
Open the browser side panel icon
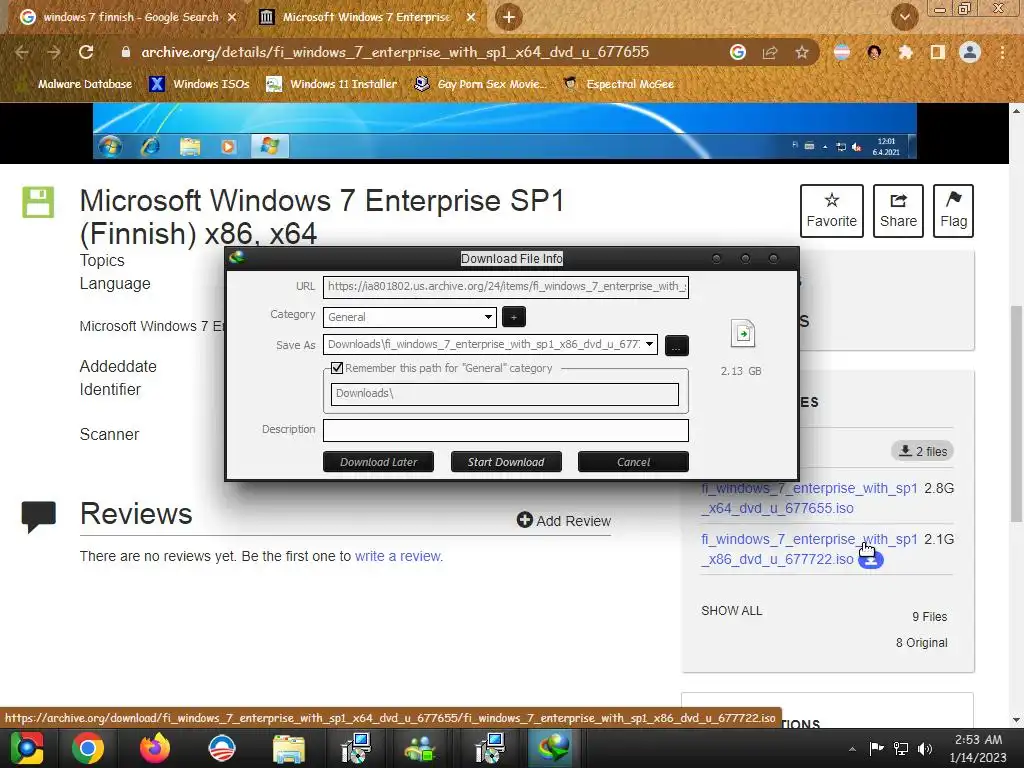point(938,52)
